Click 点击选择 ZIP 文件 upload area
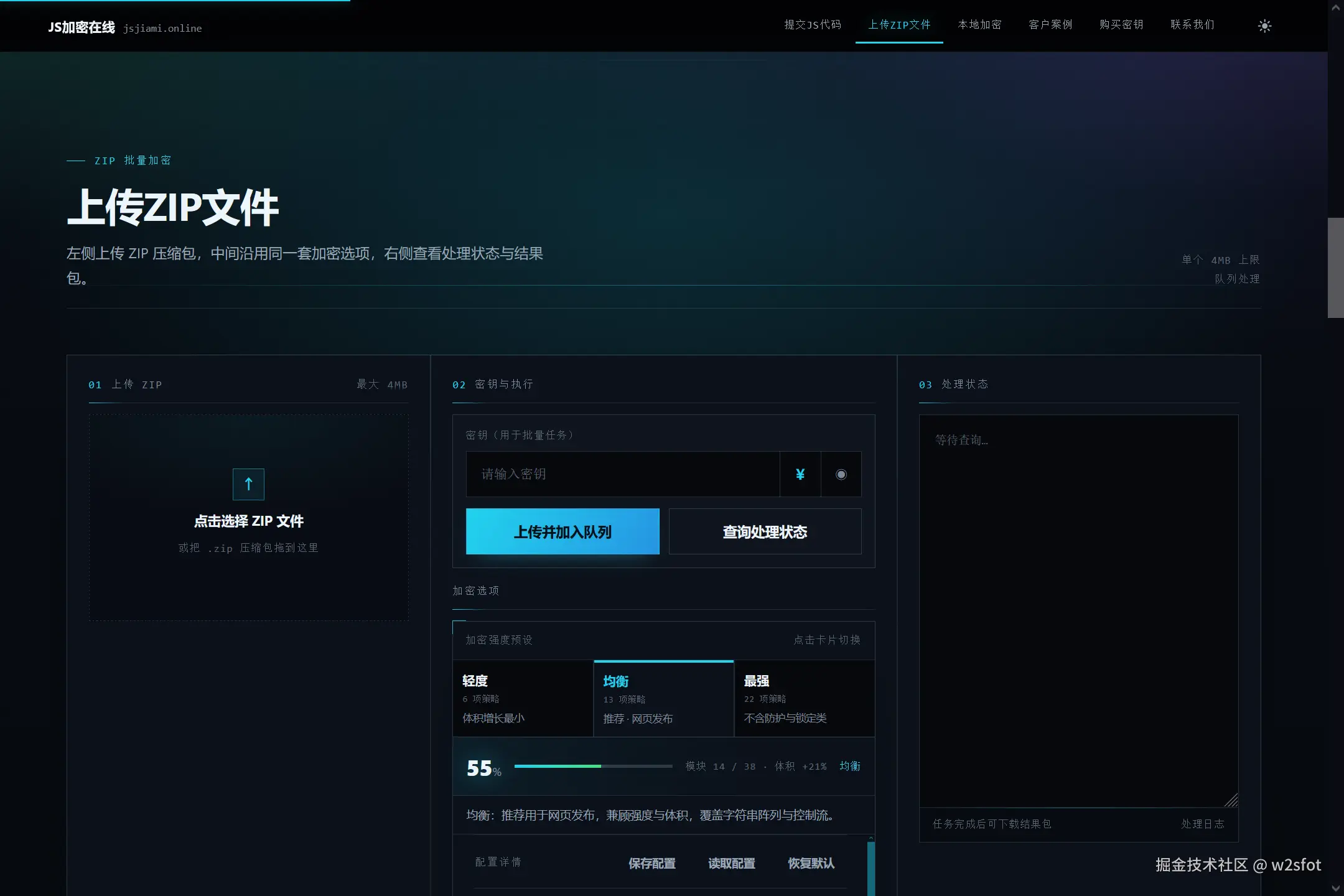This screenshot has width=1344, height=896. (x=248, y=518)
